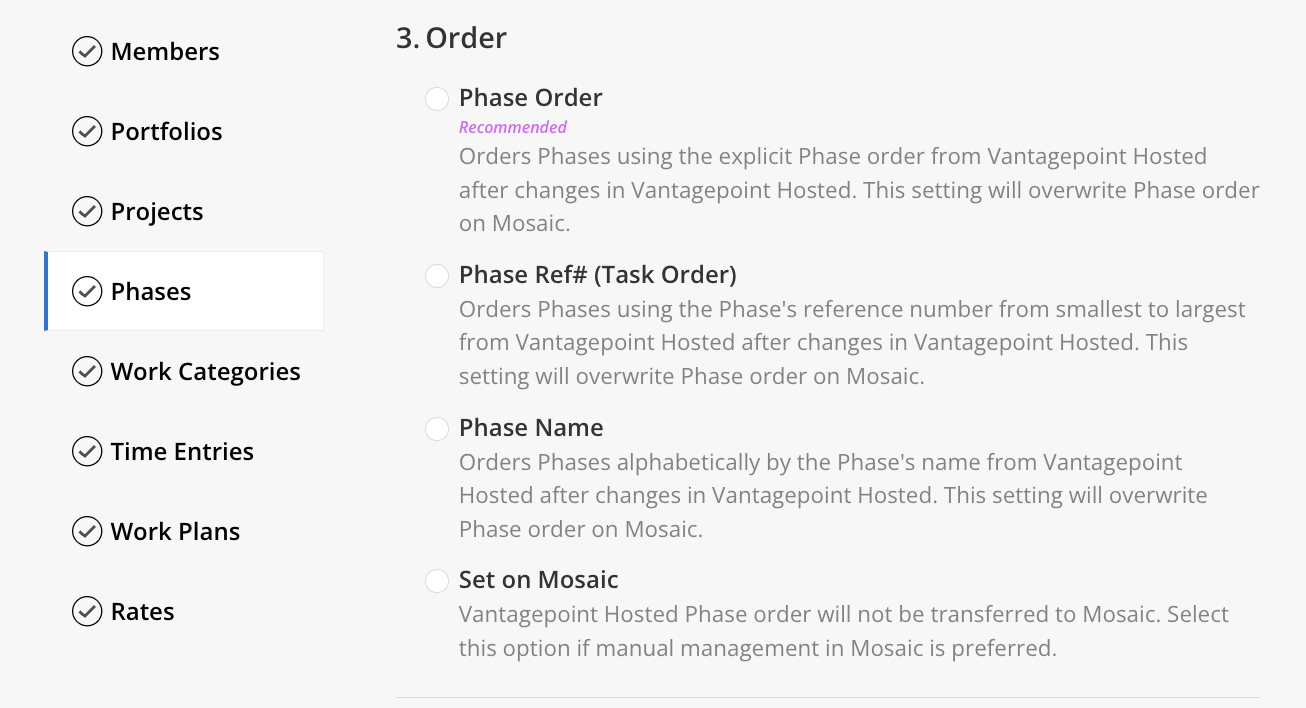Click the checkmark icon beside Work Categories
The height and width of the screenshot is (708, 1306).
pyautogui.click(x=87, y=371)
